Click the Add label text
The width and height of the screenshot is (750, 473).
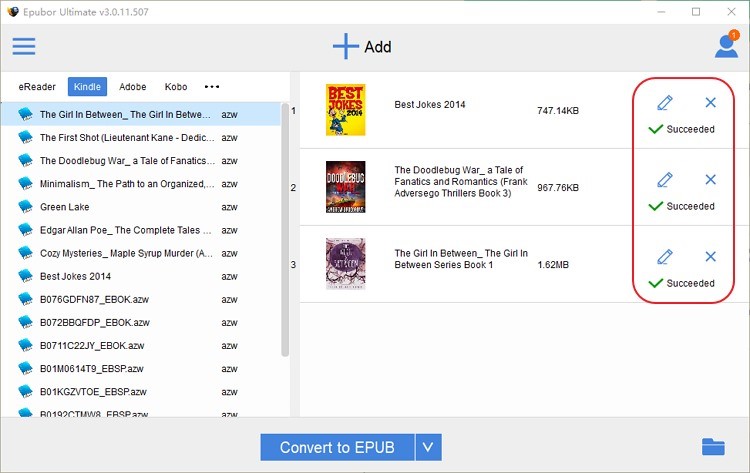[378, 47]
